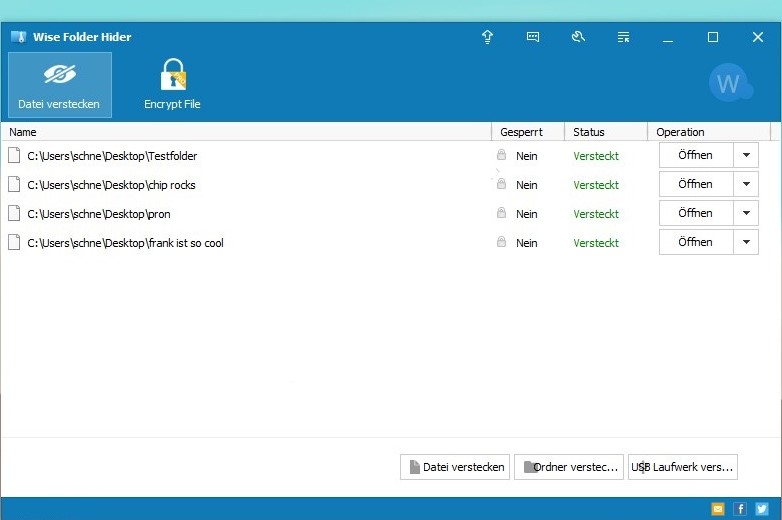Select path C:\Users\schne\Desktop\Testfolder
This screenshot has width=782, height=520.
(112, 156)
